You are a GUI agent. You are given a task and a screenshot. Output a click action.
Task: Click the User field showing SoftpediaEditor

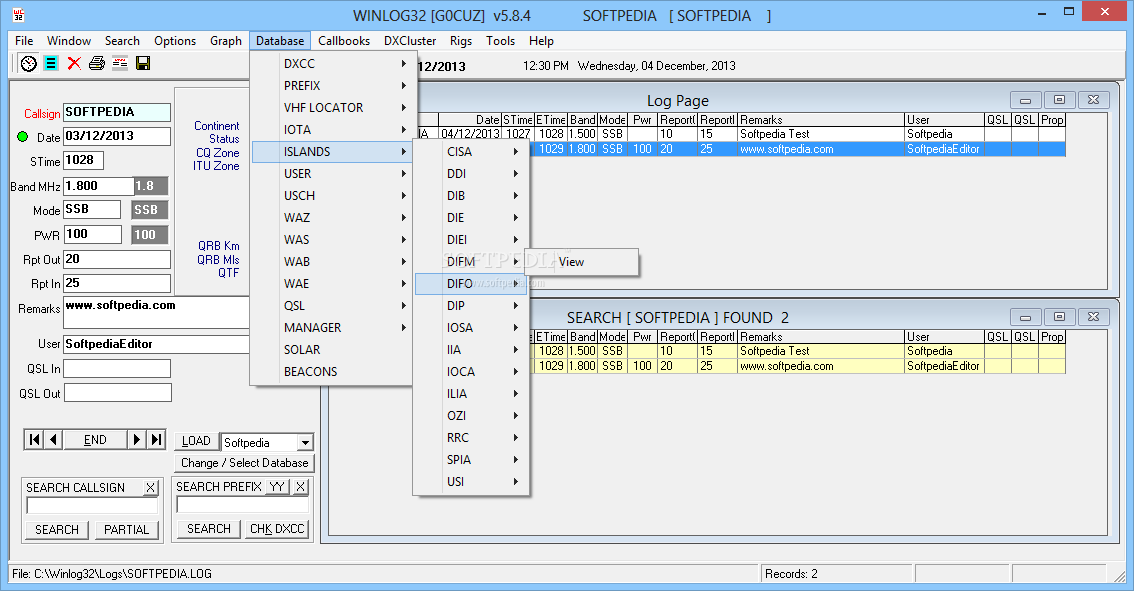coord(155,344)
